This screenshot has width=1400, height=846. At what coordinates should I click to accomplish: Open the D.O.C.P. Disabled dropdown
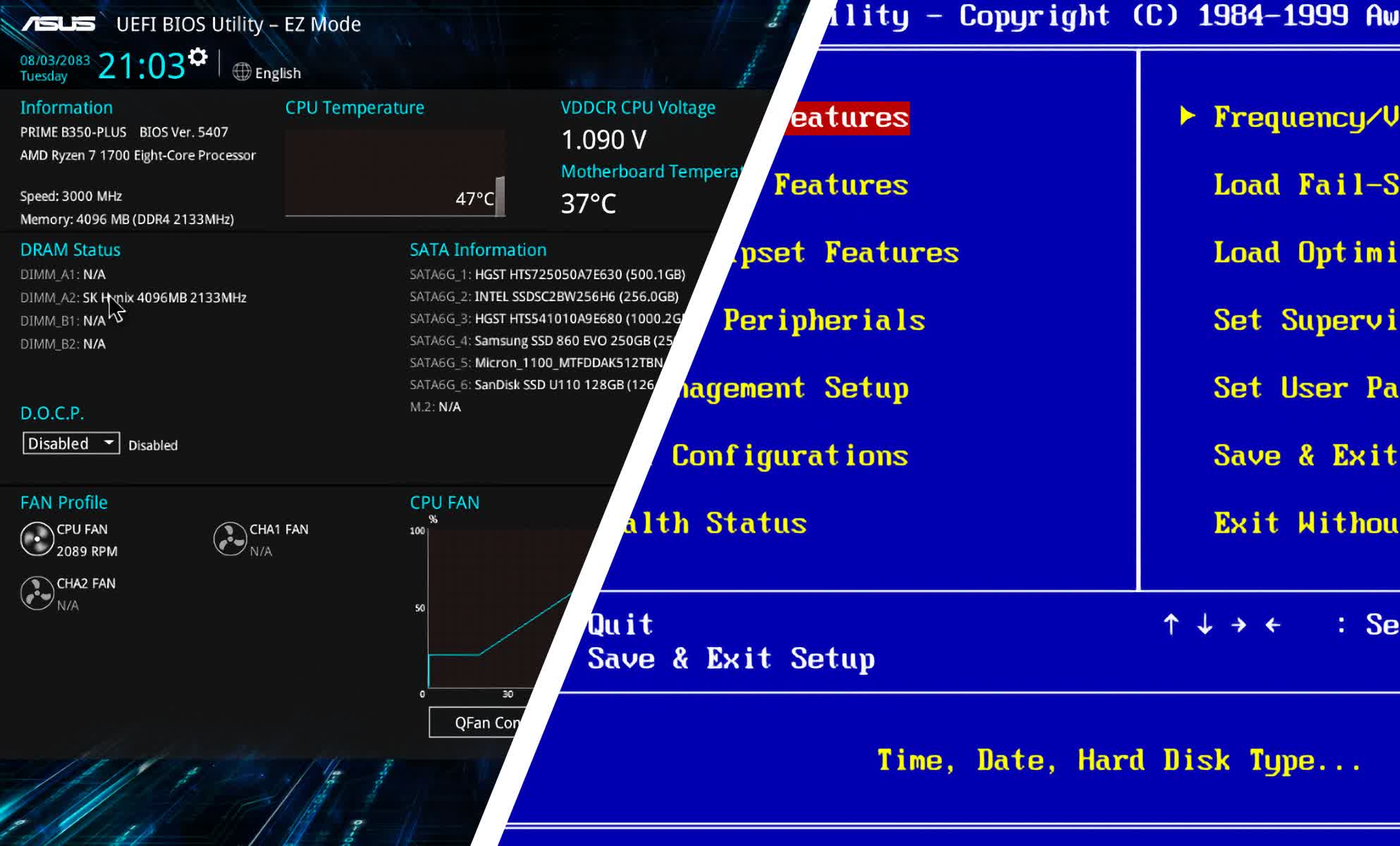pos(63,443)
